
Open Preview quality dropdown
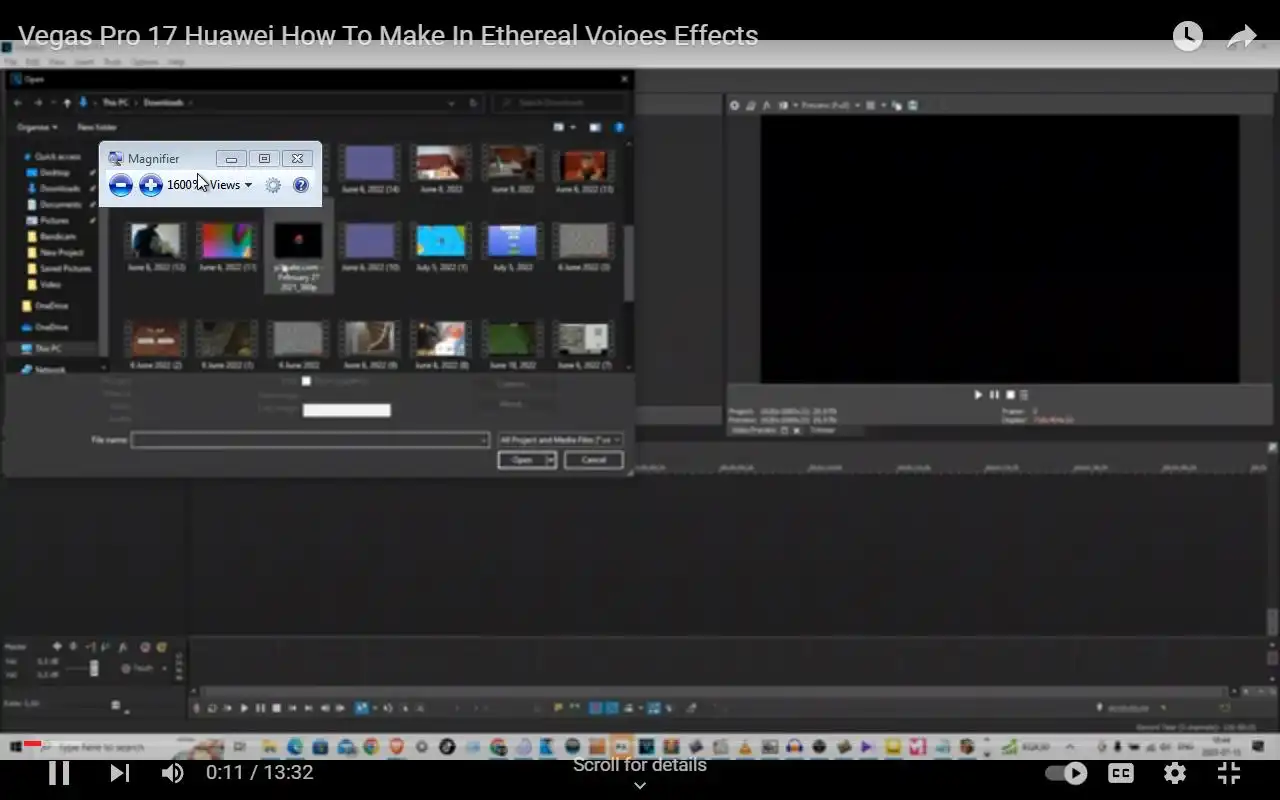pyautogui.click(x=829, y=105)
